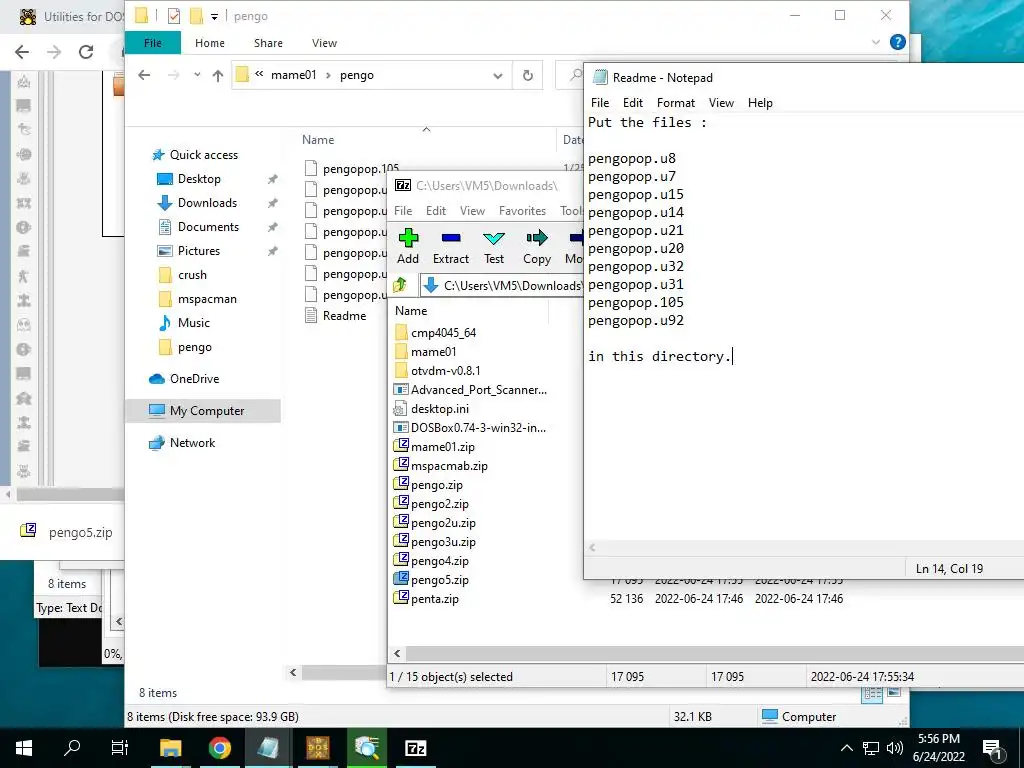Open 7-Zip taskbar icon
The height and width of the screenshot is (768, 1024).
point(415,748)
